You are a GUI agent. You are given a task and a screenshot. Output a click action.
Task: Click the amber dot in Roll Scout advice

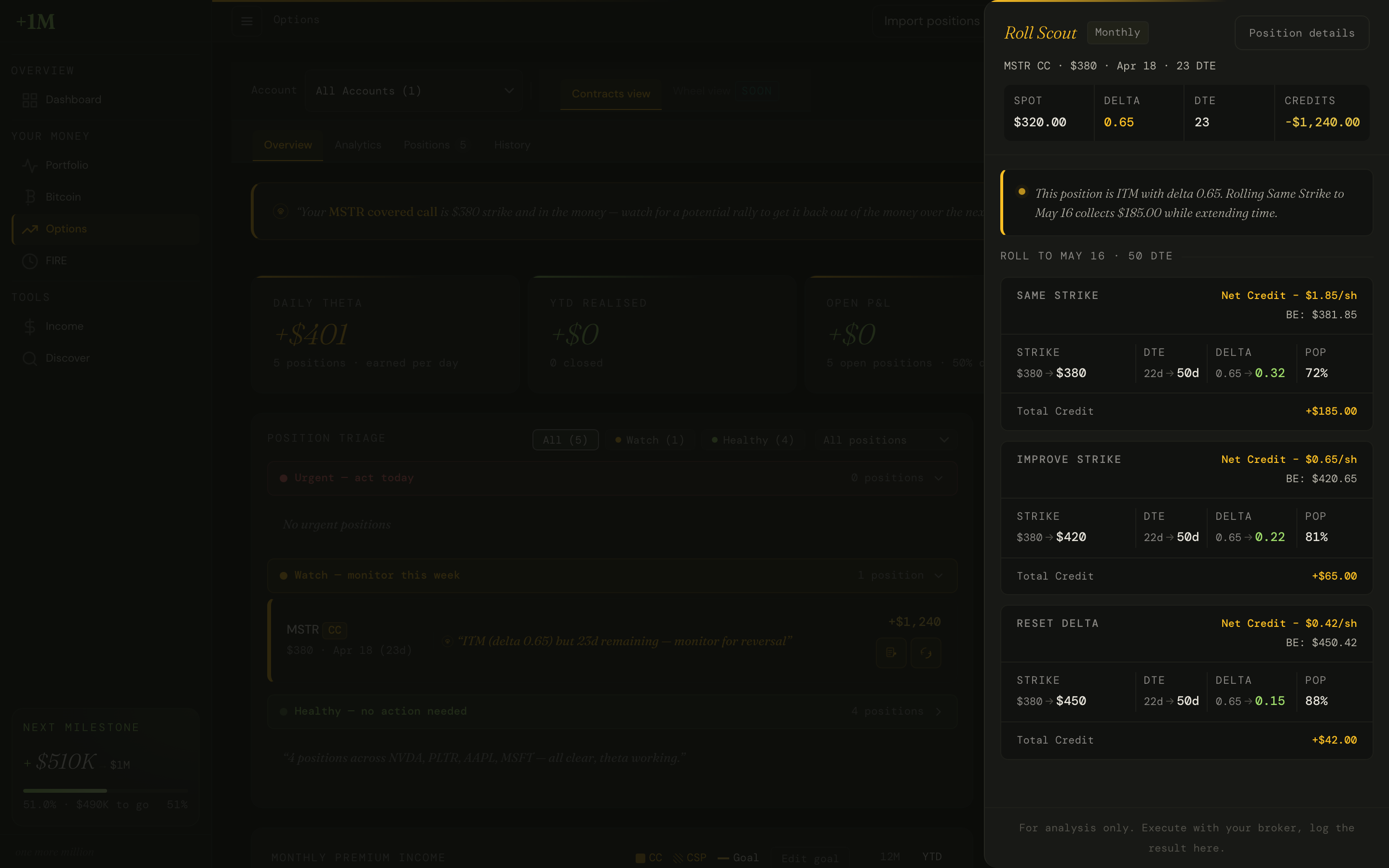coord(1021,192)
